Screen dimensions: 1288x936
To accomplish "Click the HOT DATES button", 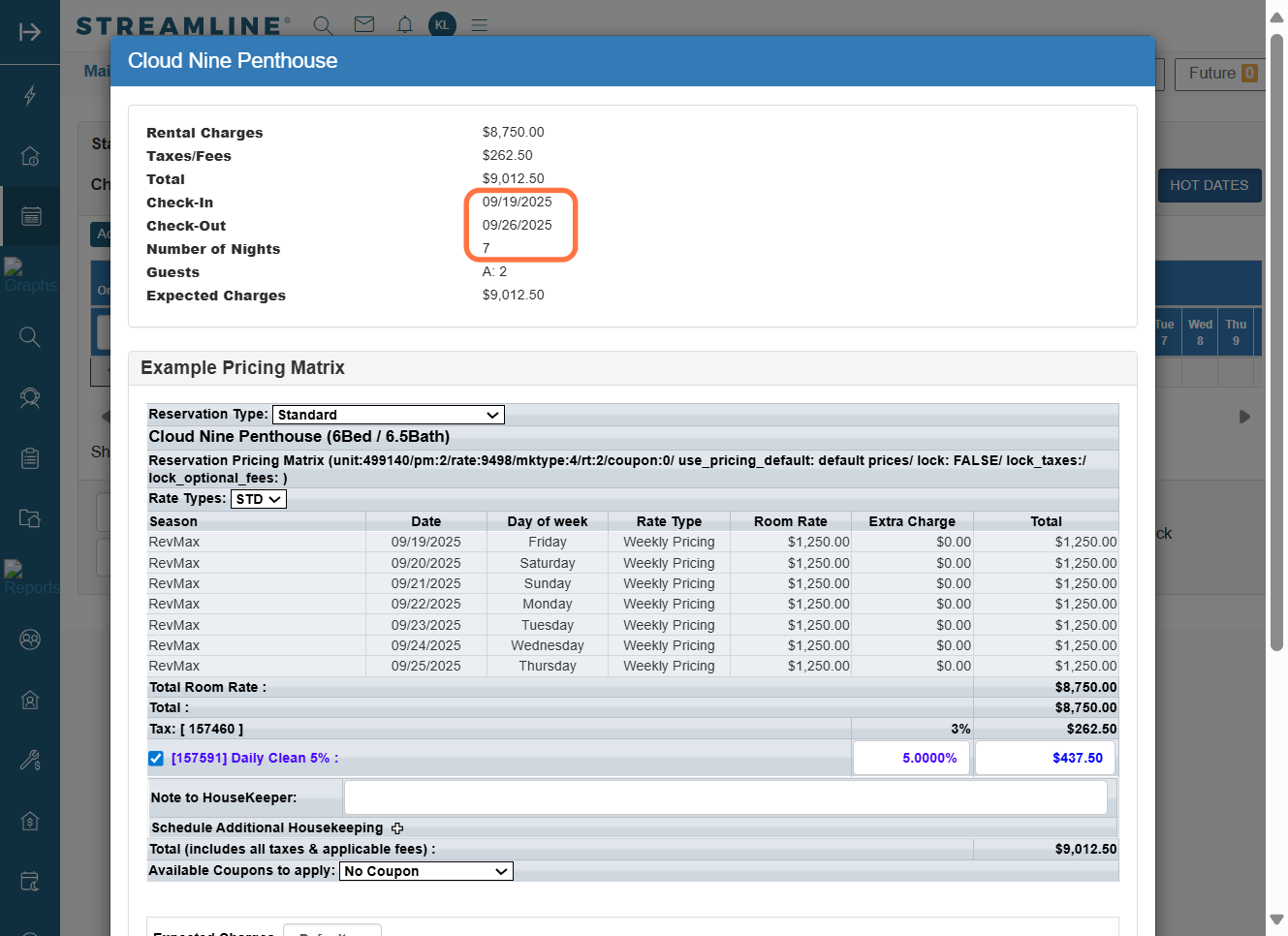I will coord(1209,185).
